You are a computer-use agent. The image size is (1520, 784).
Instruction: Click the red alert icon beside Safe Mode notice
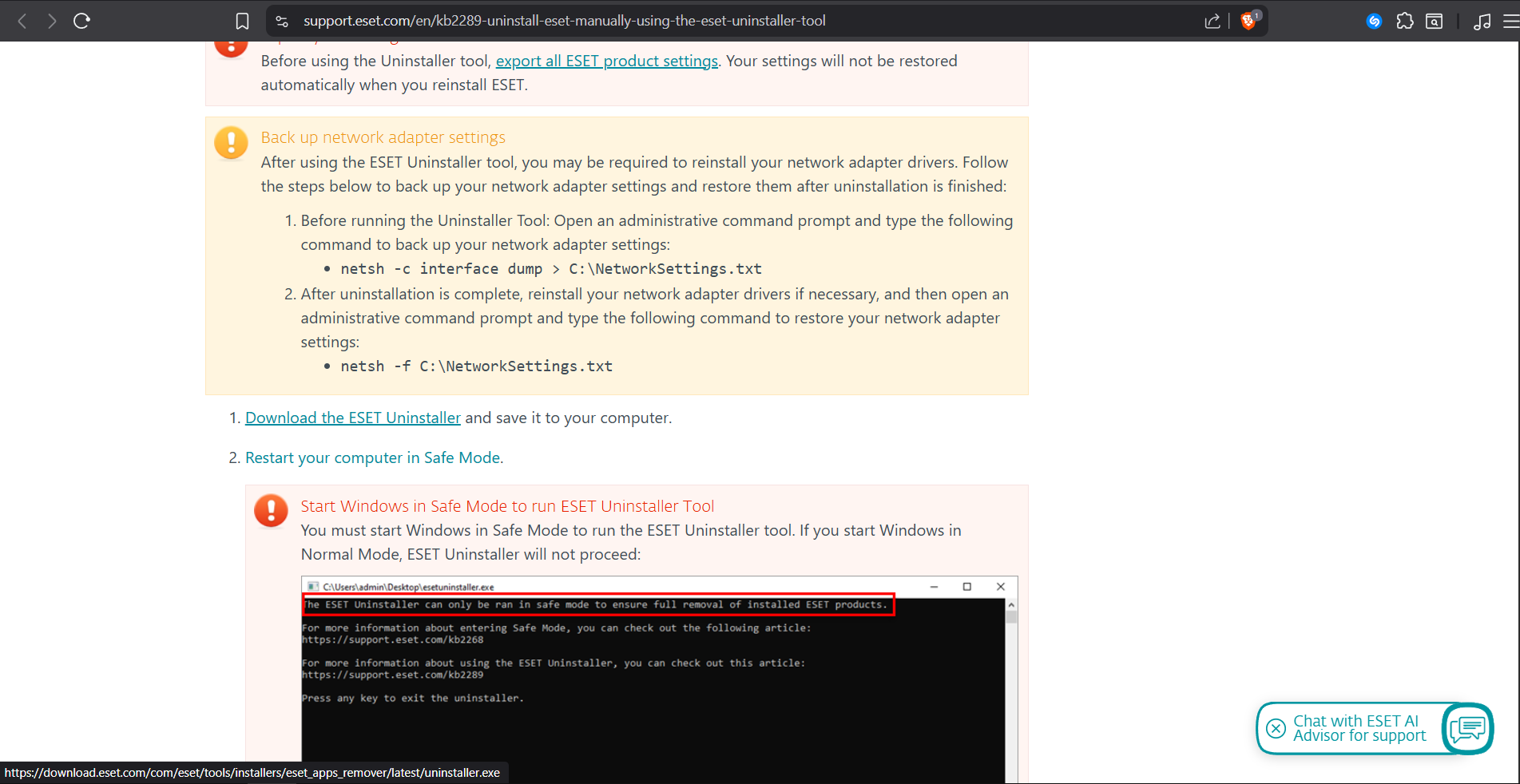(271, 510)
